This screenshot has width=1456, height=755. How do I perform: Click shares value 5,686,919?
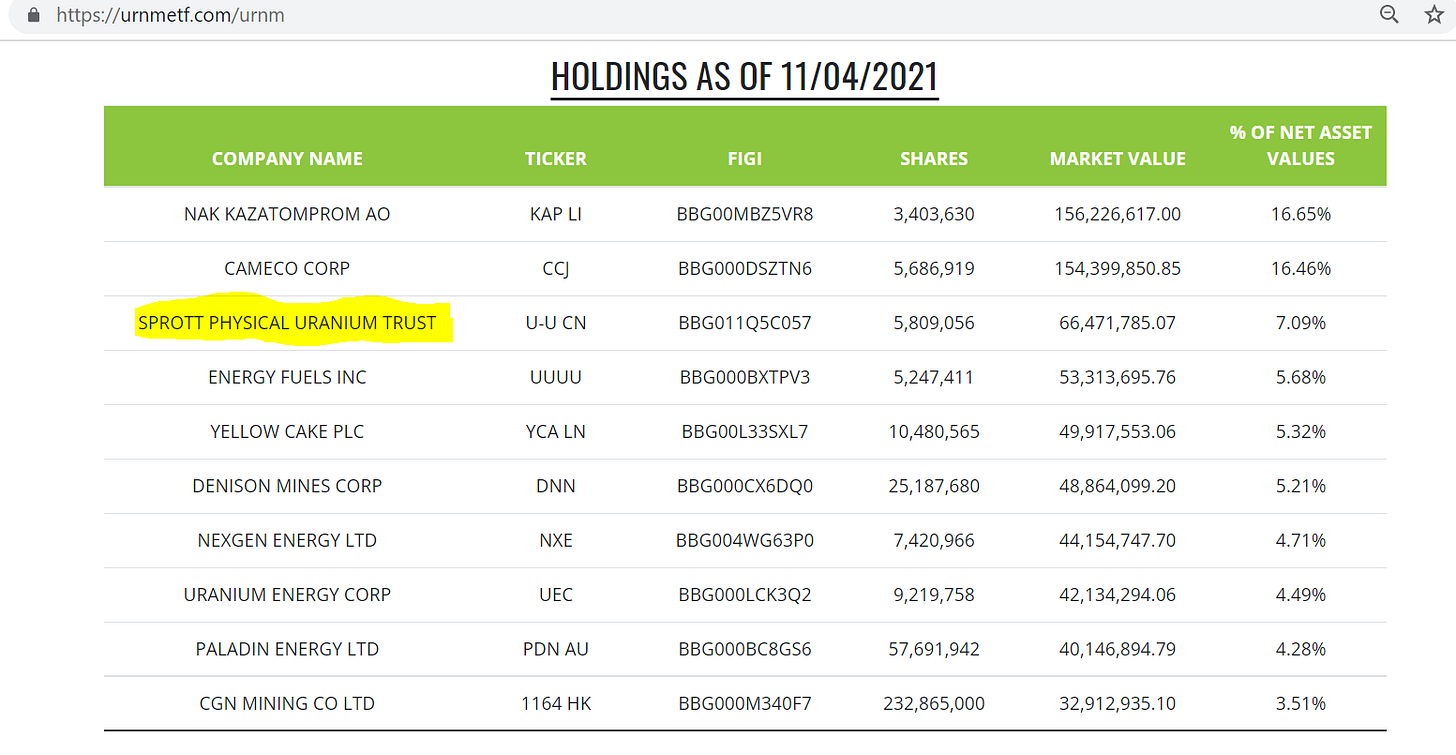[x=934, y=268]
